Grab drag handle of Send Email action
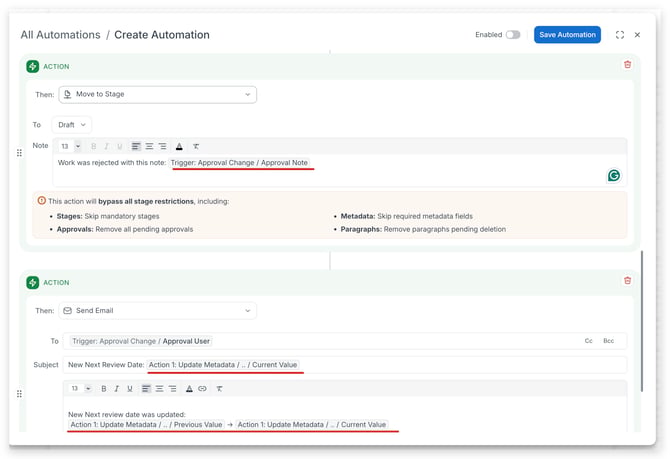This screenshot has width=670, height=459. point(19,394)
